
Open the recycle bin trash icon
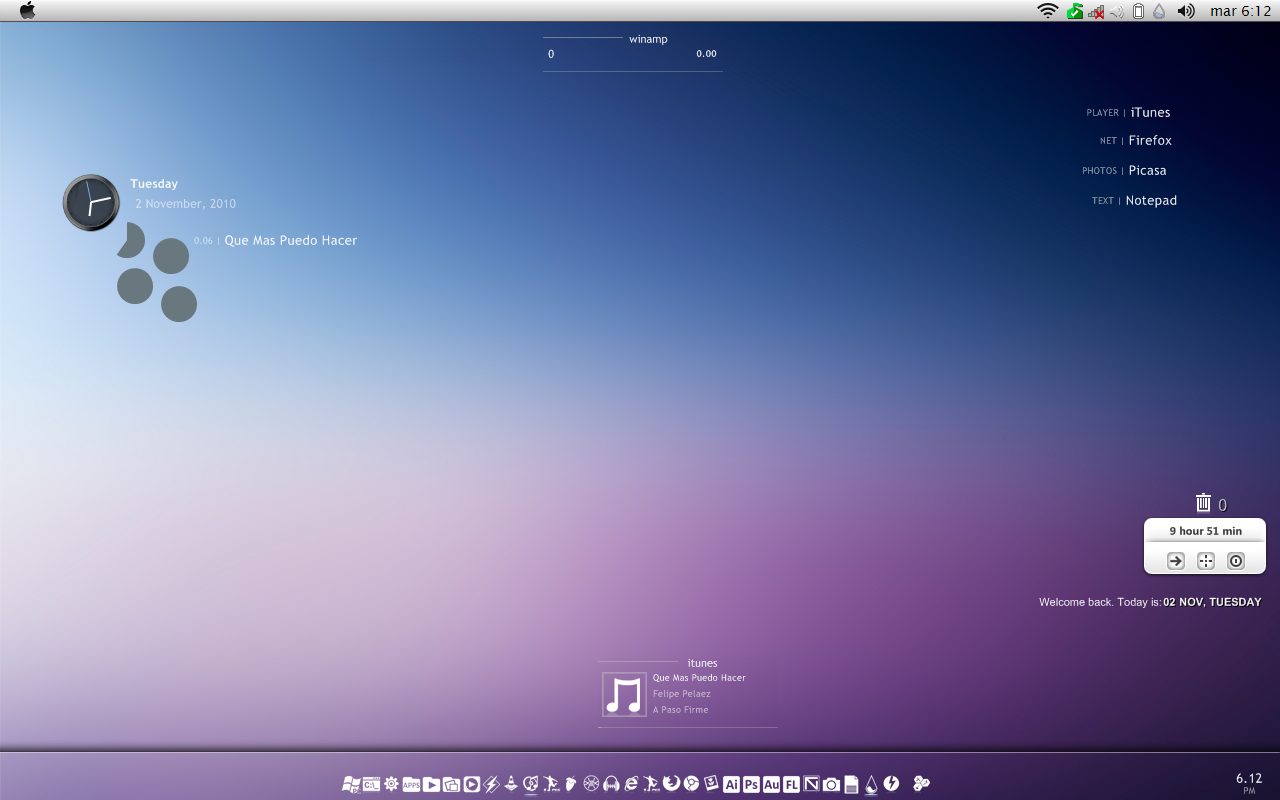tap(1203, 503)
